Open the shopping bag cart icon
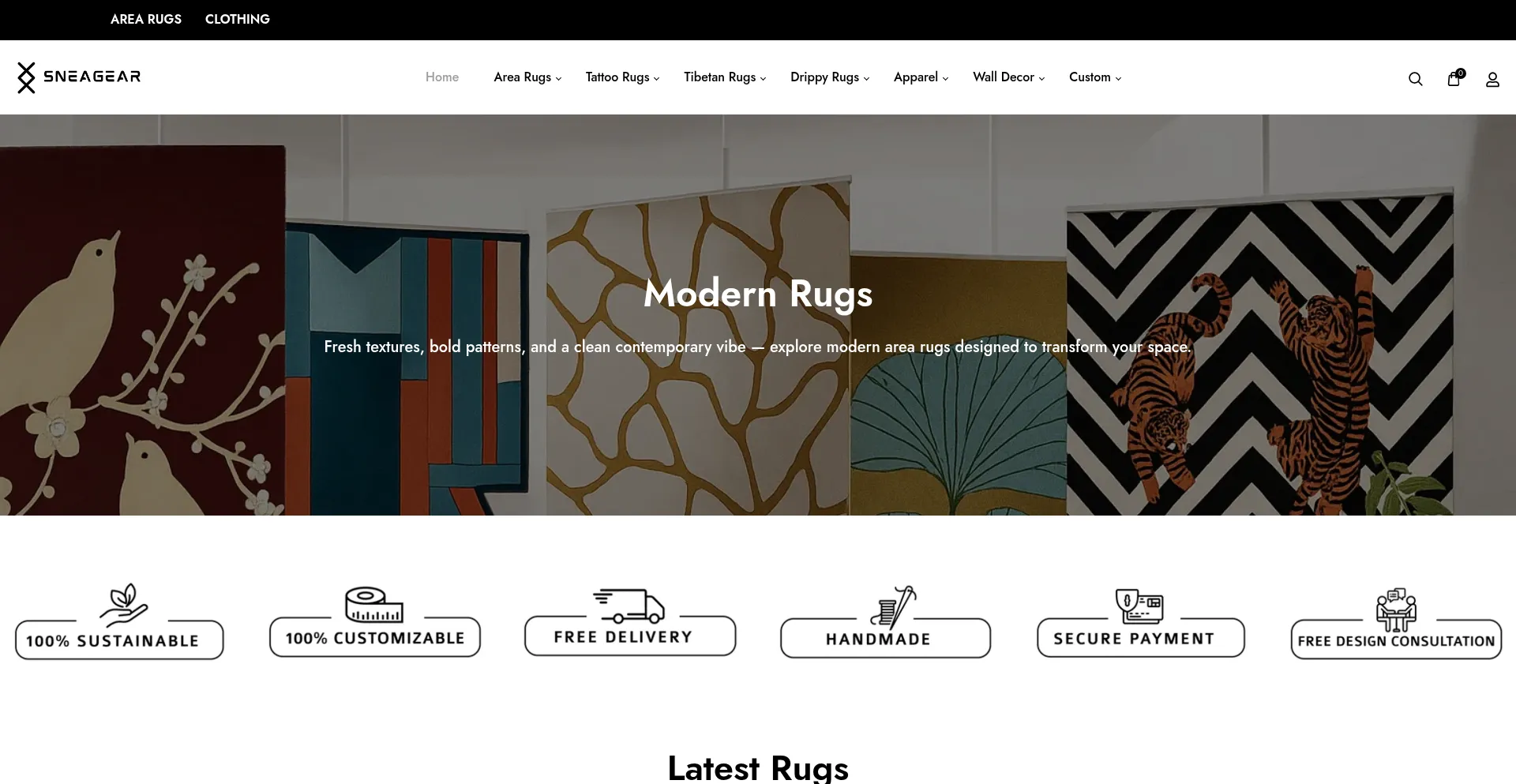Viewport: 1516px width, 784px height. click(x=1454, y=77)
